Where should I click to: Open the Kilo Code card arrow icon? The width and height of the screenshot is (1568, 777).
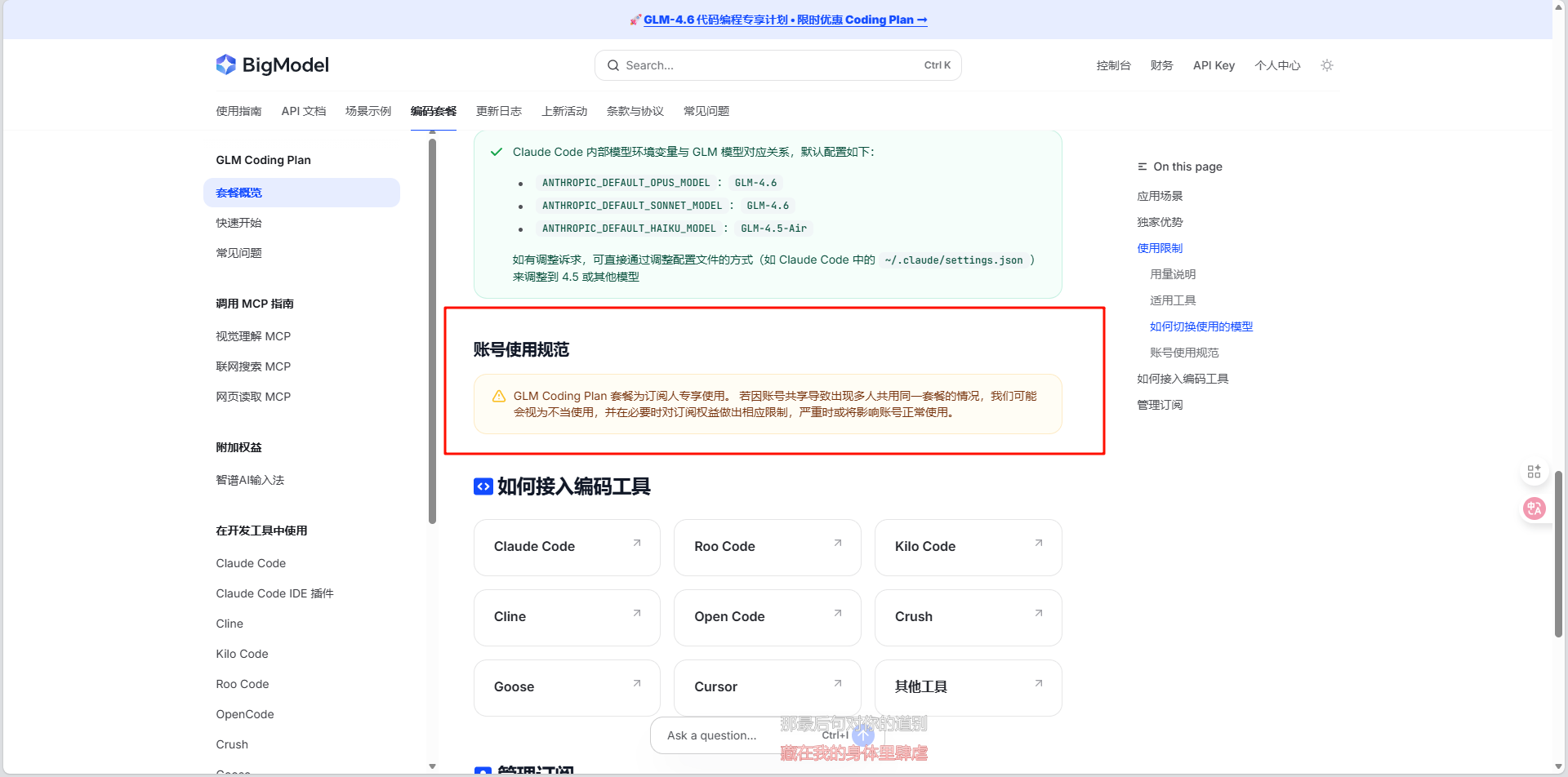click(x=1039, y=543)
